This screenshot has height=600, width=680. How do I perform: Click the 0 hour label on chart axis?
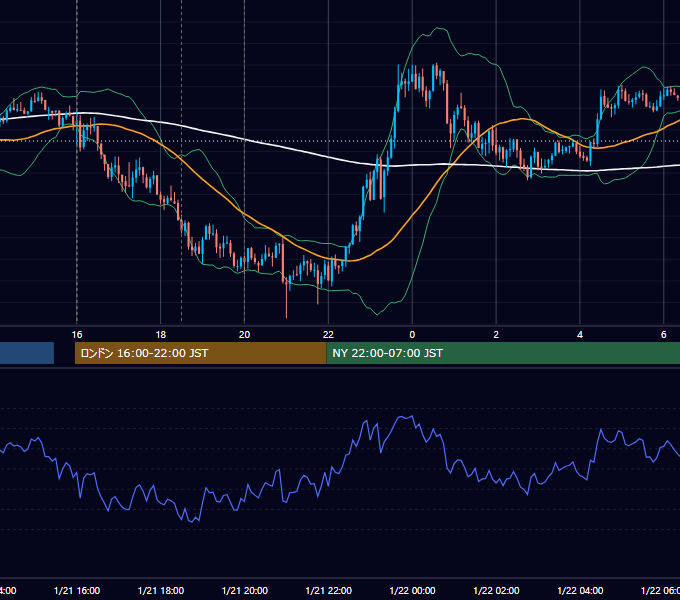(x=412, y=334)
